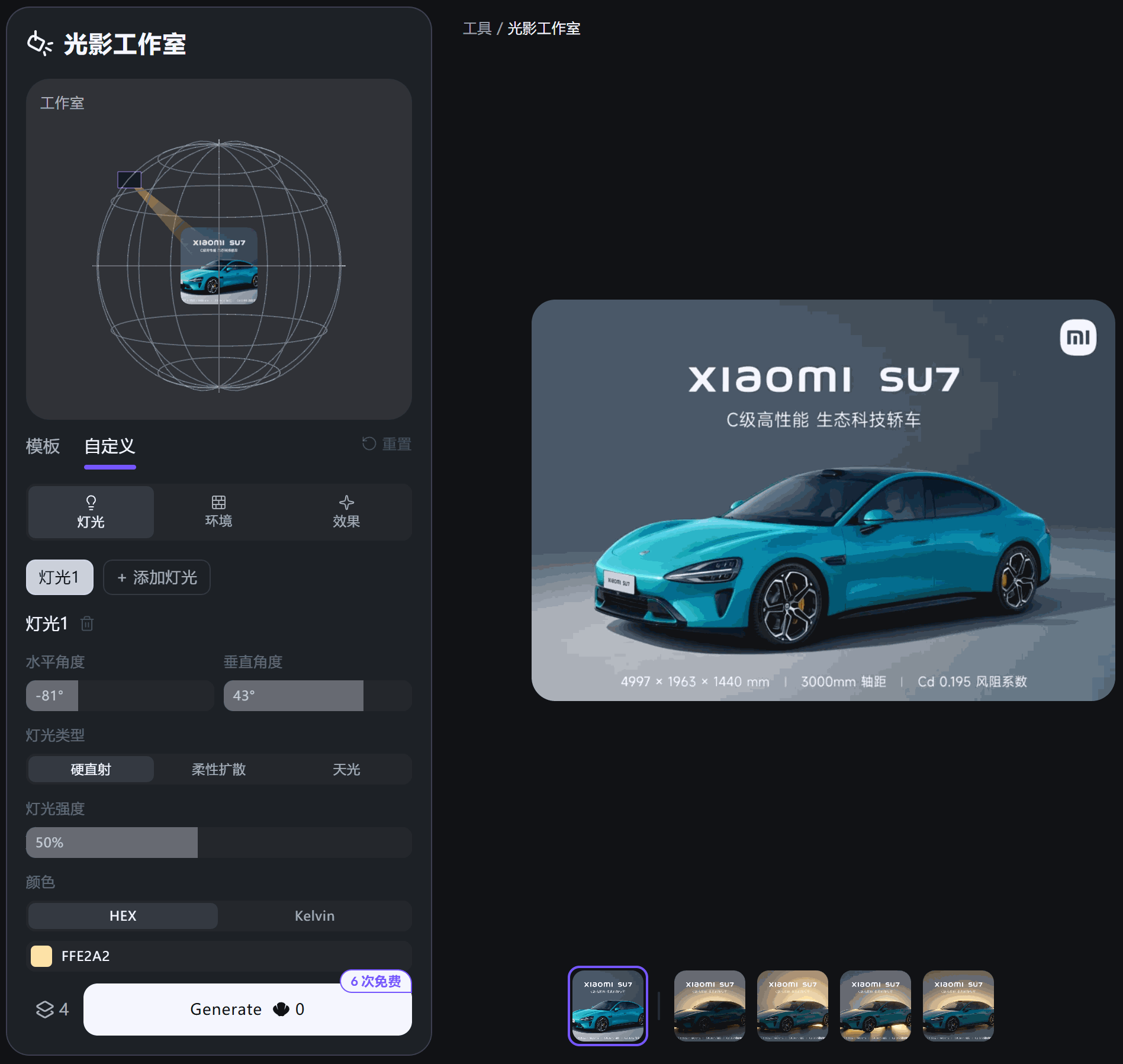The height and width of the screenshot is (1064, 1123).
Task: Click the layers stack icon beside 4
Action: click(45, 1010)
